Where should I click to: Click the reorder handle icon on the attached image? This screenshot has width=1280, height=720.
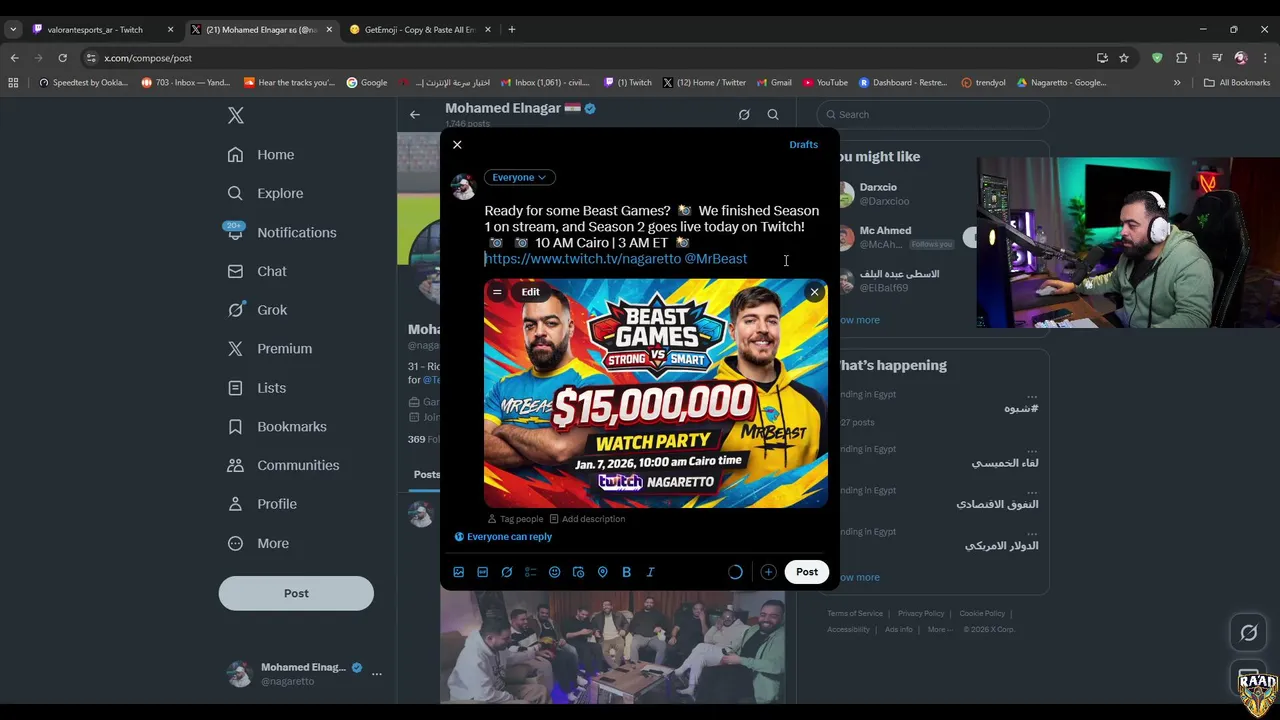coord(497,292)
